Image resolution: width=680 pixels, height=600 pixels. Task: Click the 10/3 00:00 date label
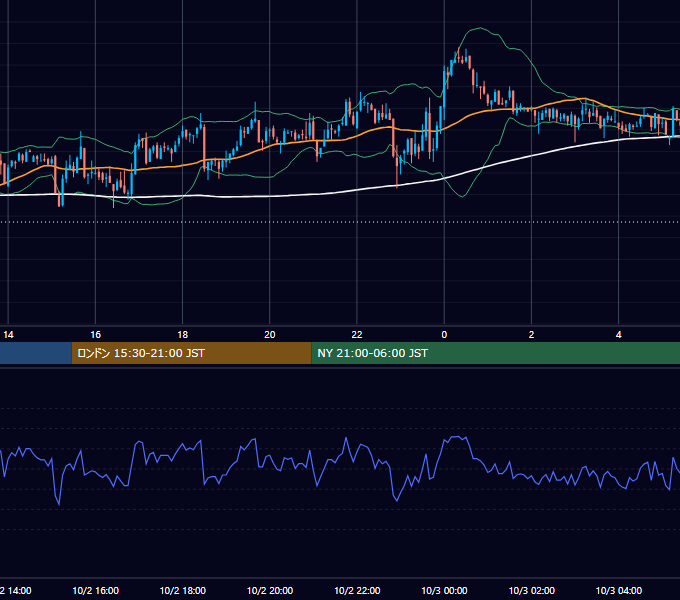point(444,590)
